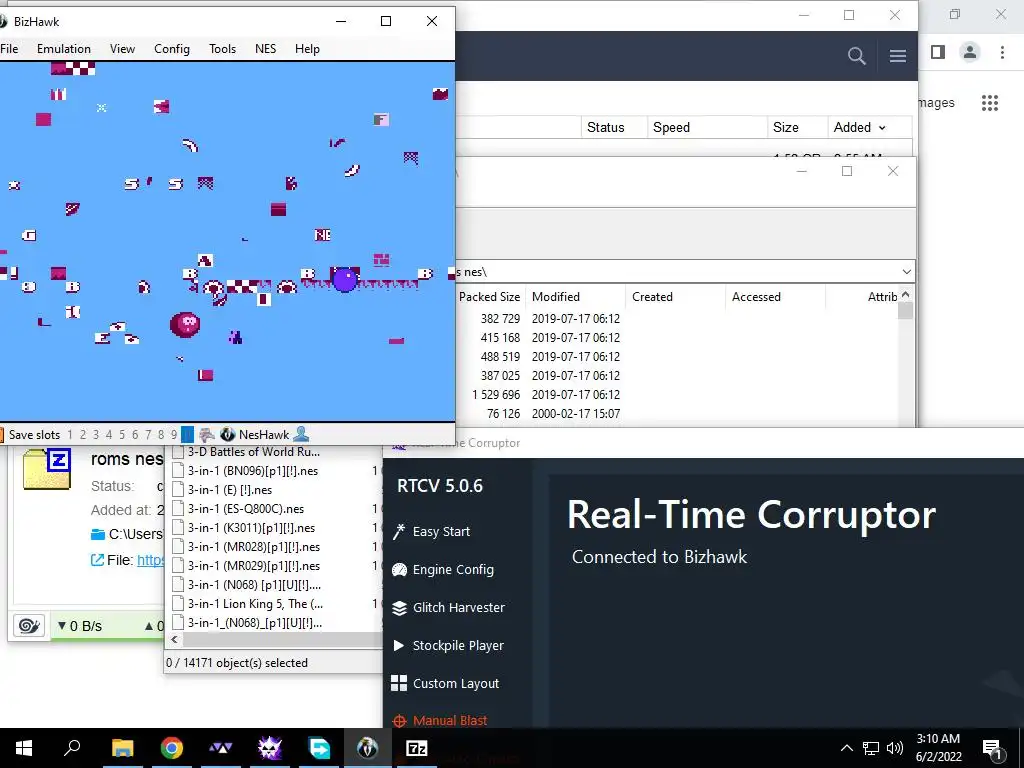The height and width of the screenshot is (768, 1024).
Task: Show hidden system tray icons
Action: point(846,748)
